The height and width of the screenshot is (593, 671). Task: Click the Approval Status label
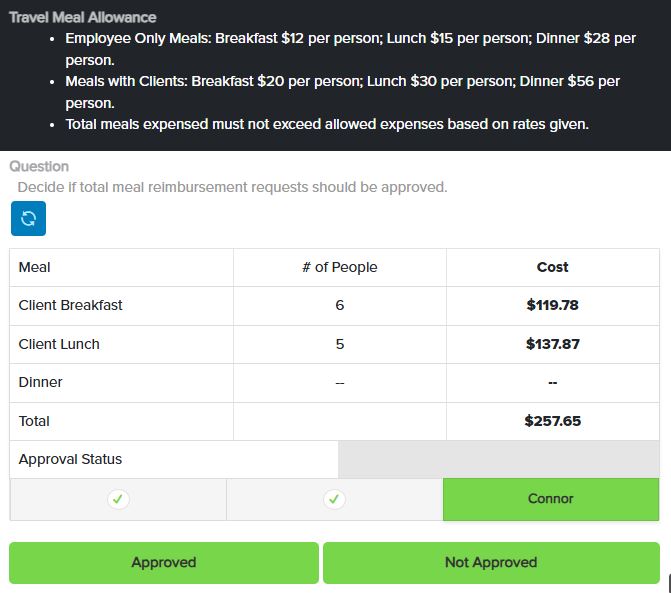70,459
